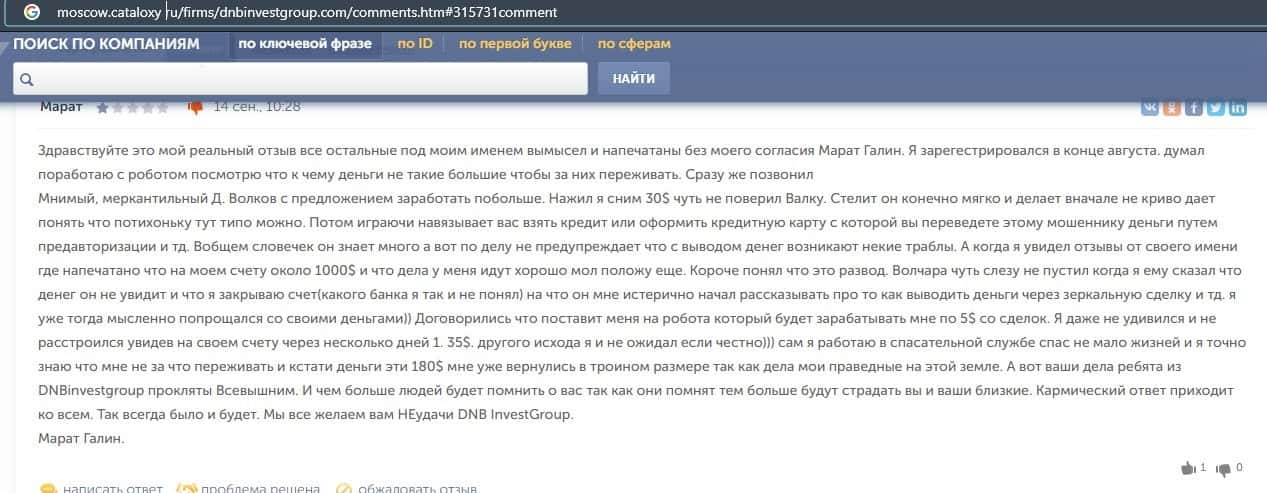Share review on Odnoklassniki
Viewport: 1267px width, 493px height.
tap(1172, 108)
